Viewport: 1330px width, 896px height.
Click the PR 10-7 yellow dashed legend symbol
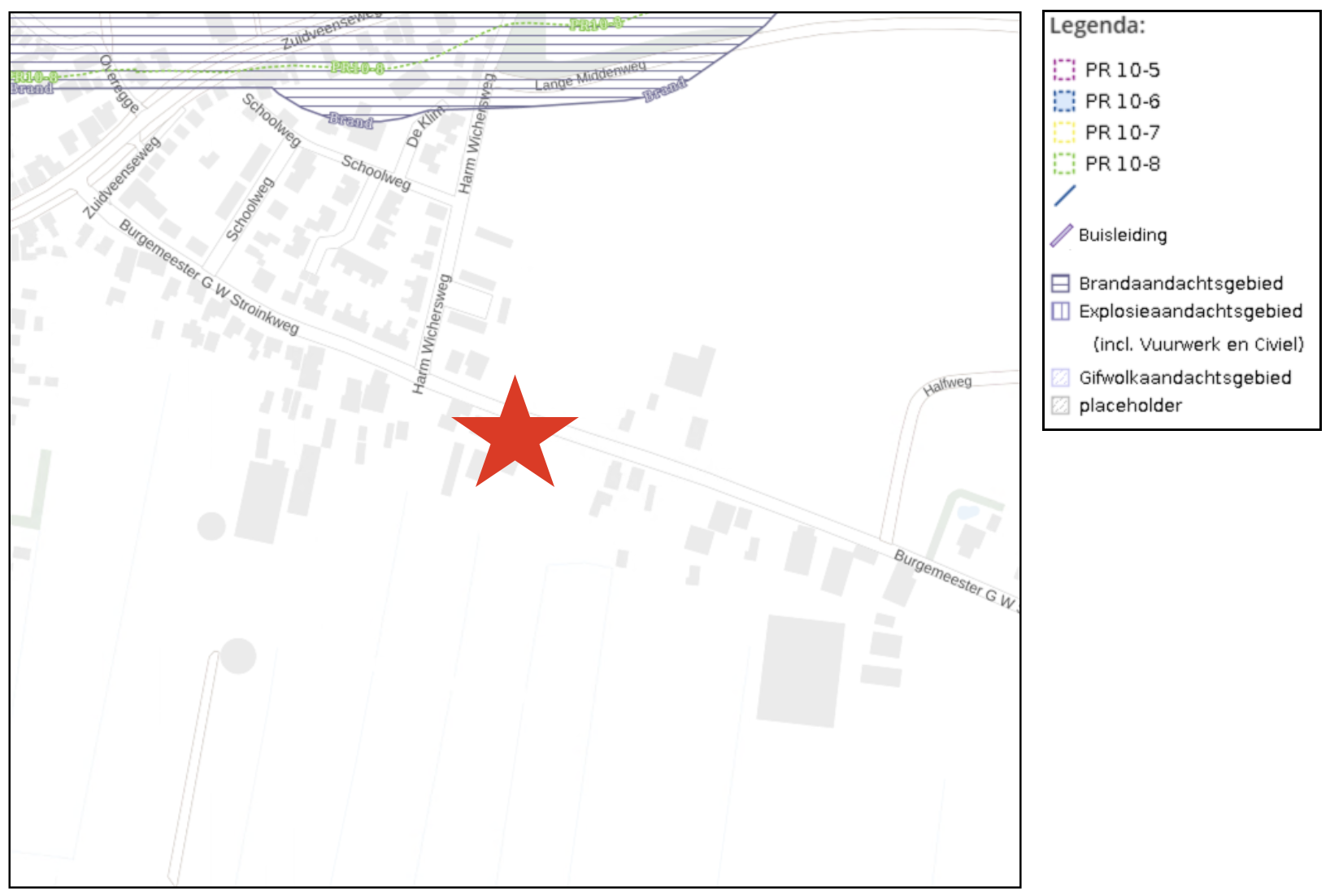[x=1063, y=132]
